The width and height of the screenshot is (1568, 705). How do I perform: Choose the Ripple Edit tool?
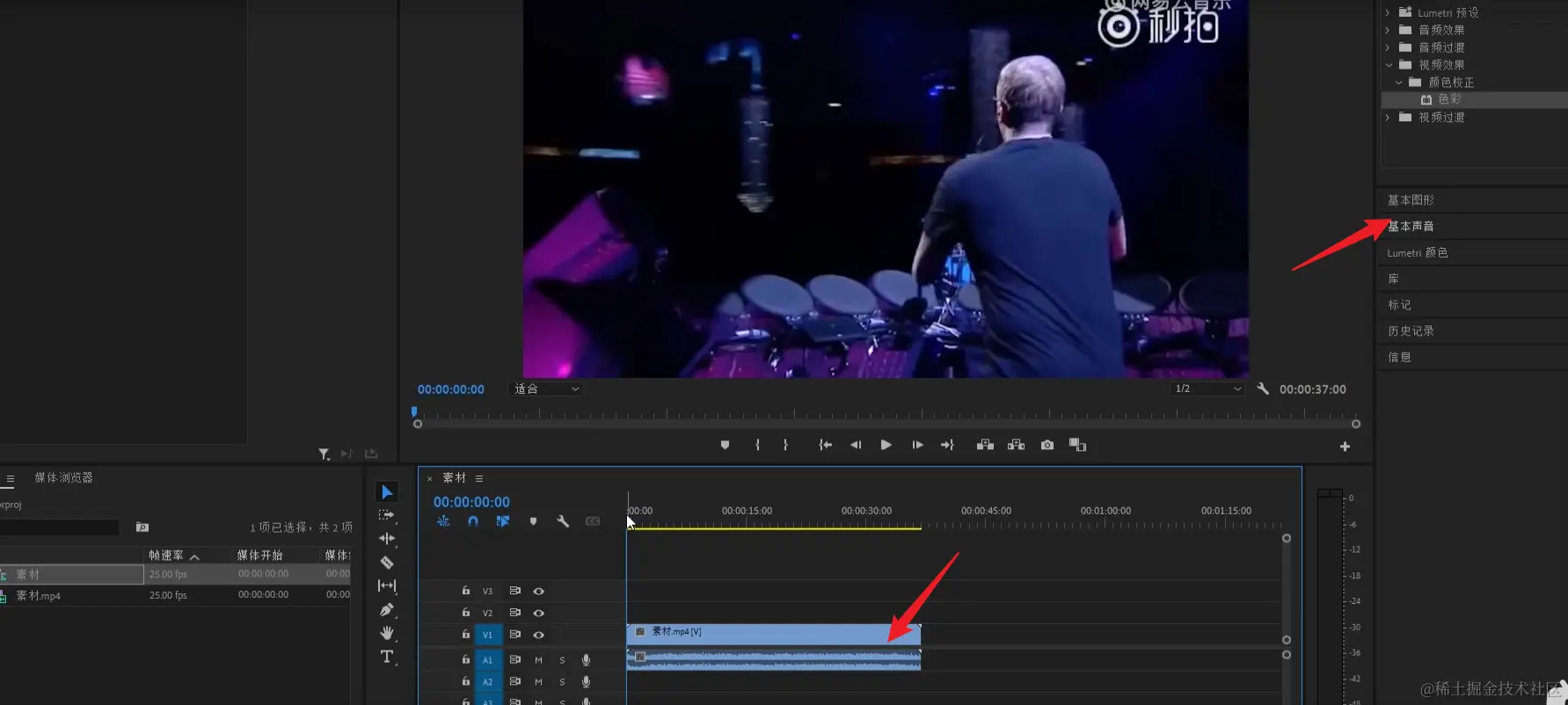pos(387,538)
